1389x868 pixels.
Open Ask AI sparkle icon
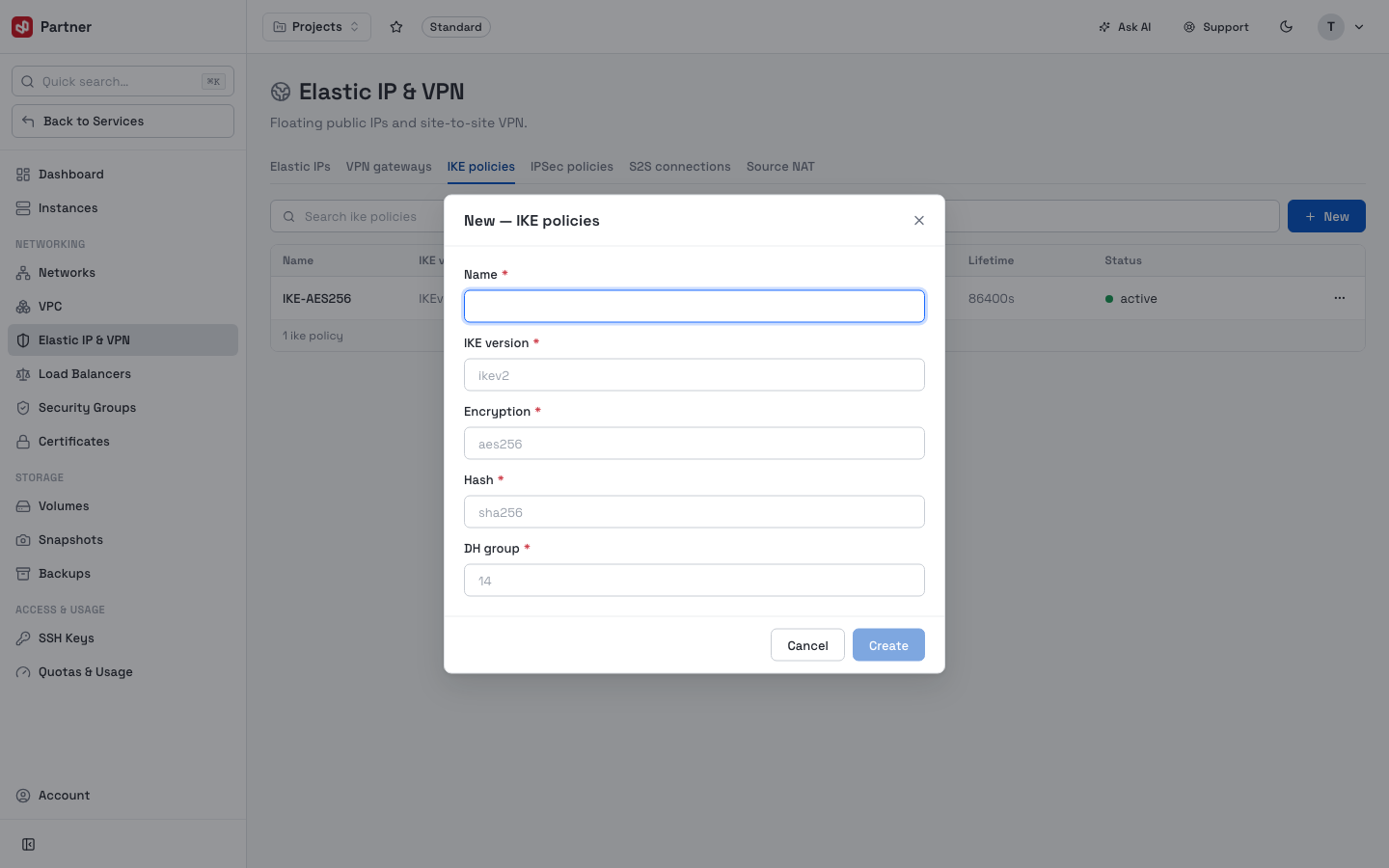click(x=1104, y=27)
